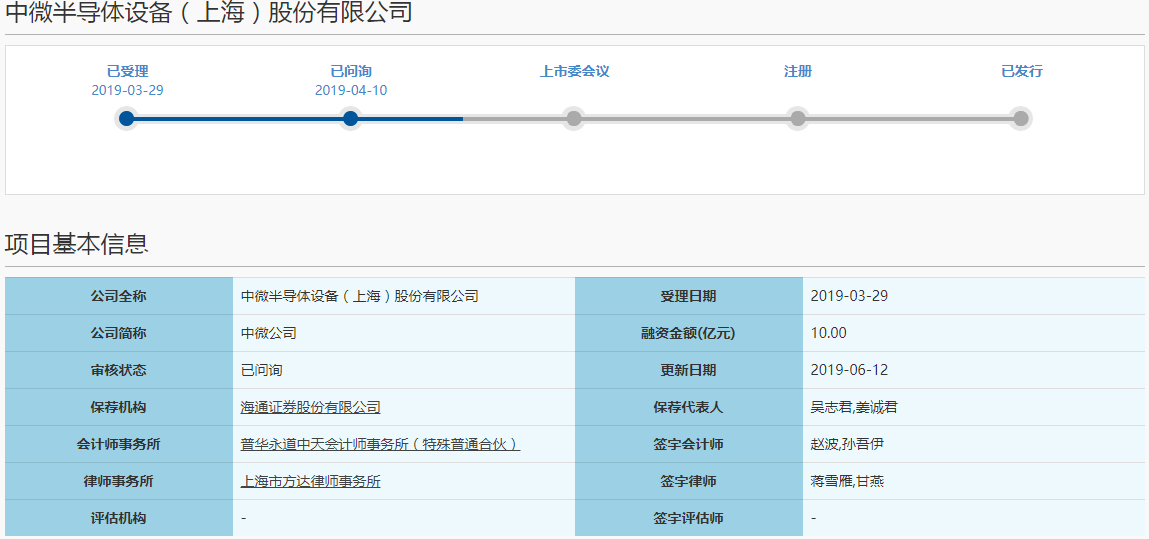This screenshot has width=1149, height=539.
Task: Select the 注册 stage label
Action: click(798, 72)
